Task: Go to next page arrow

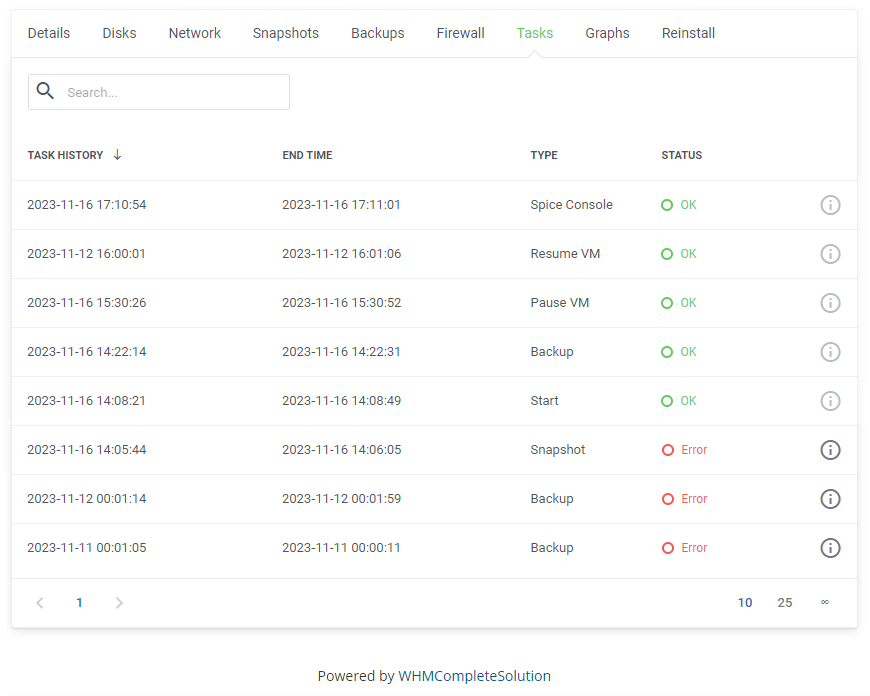Action: [x=119, y=603]
